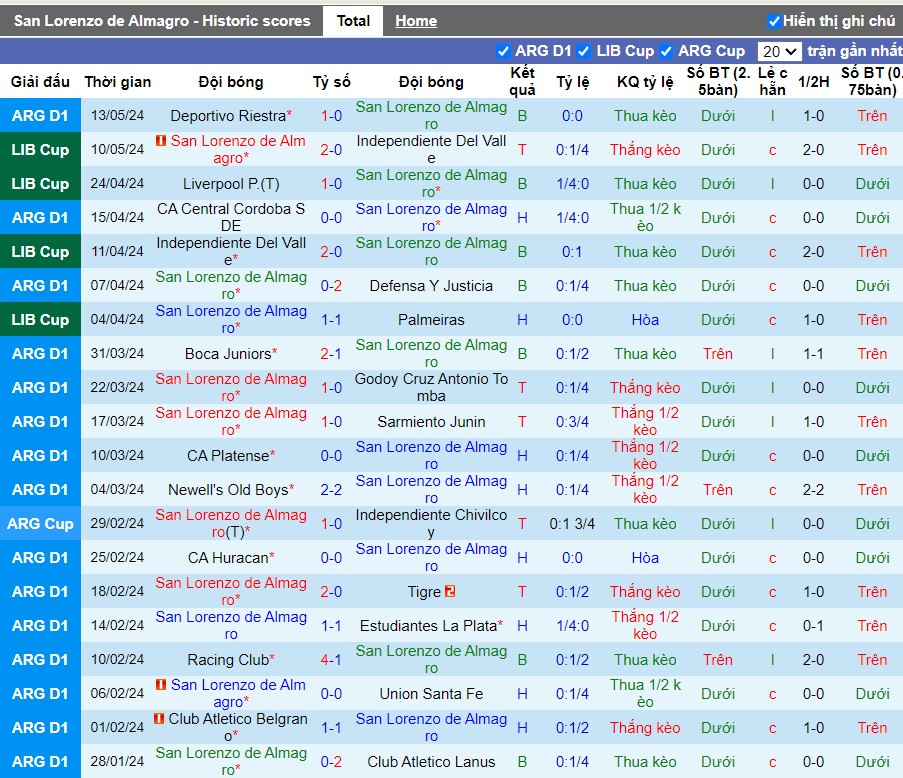Click the 2-2 score against Newell's Old Boys
Viewport: 903px width, 778px height.
point(331,489)
